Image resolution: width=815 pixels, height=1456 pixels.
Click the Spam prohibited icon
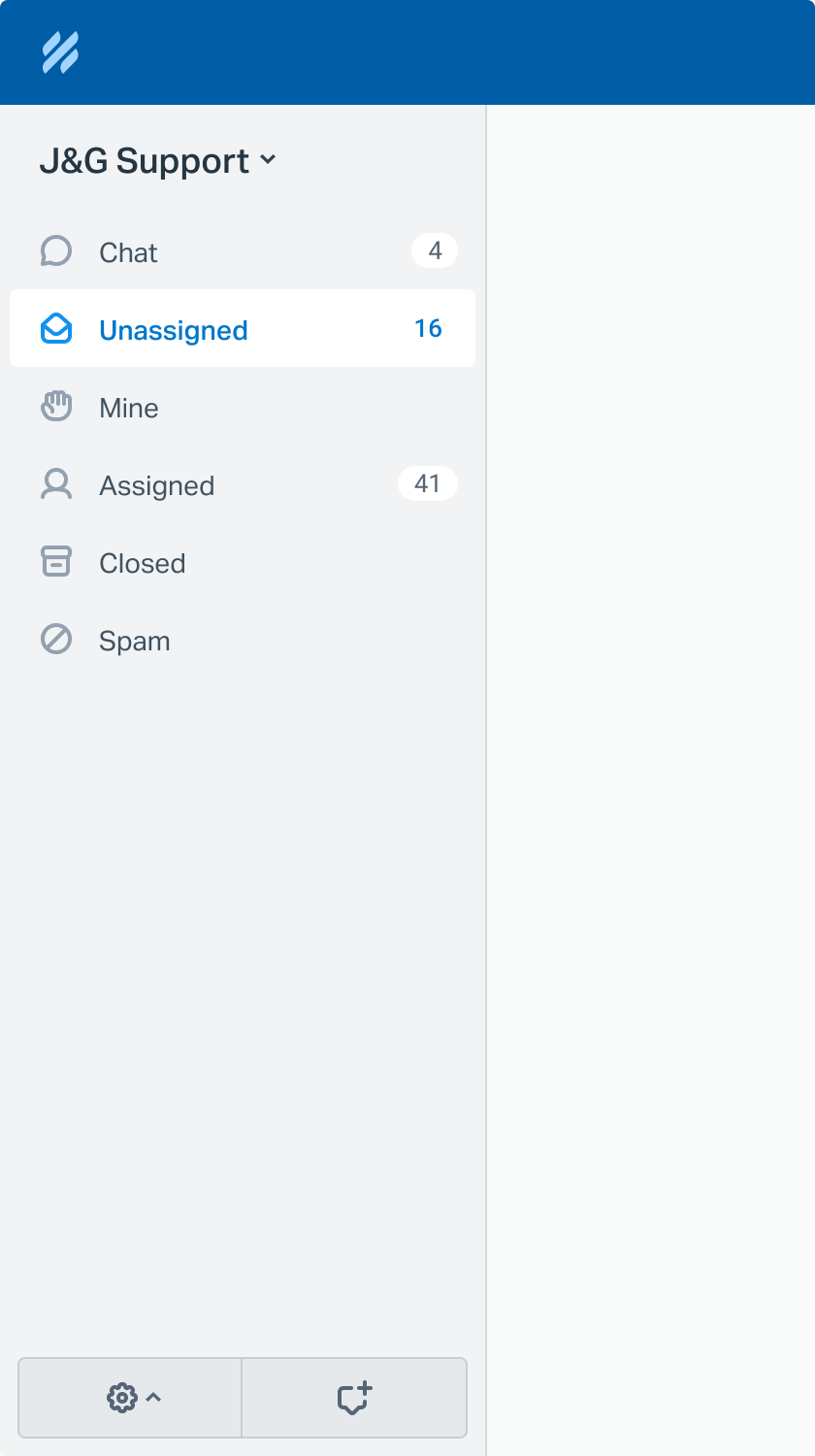coord(57,639)
